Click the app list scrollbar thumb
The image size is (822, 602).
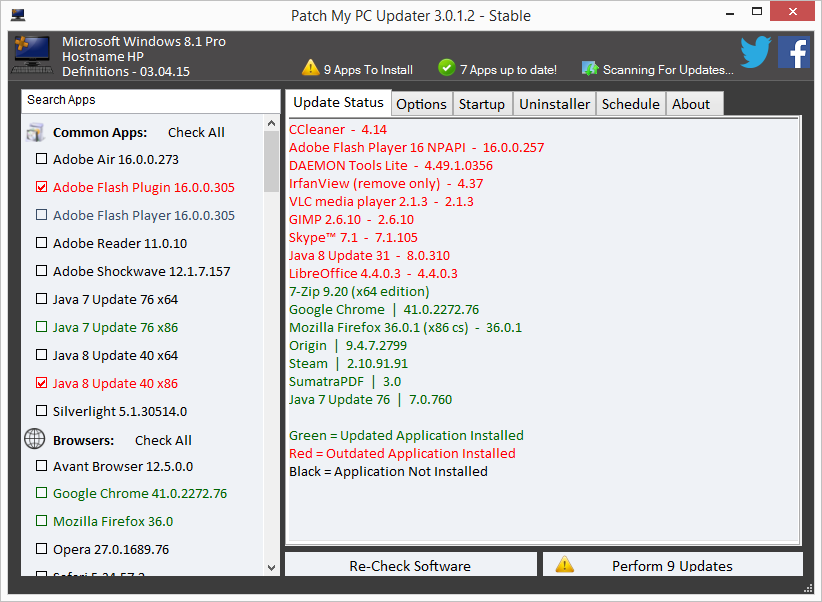tap(272, 162)
